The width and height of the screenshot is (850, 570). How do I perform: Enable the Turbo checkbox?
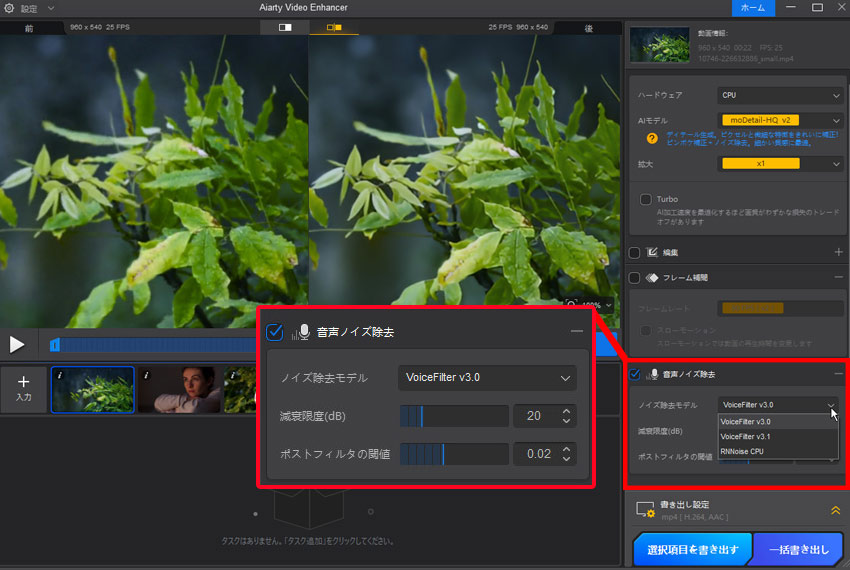point(645,200)
